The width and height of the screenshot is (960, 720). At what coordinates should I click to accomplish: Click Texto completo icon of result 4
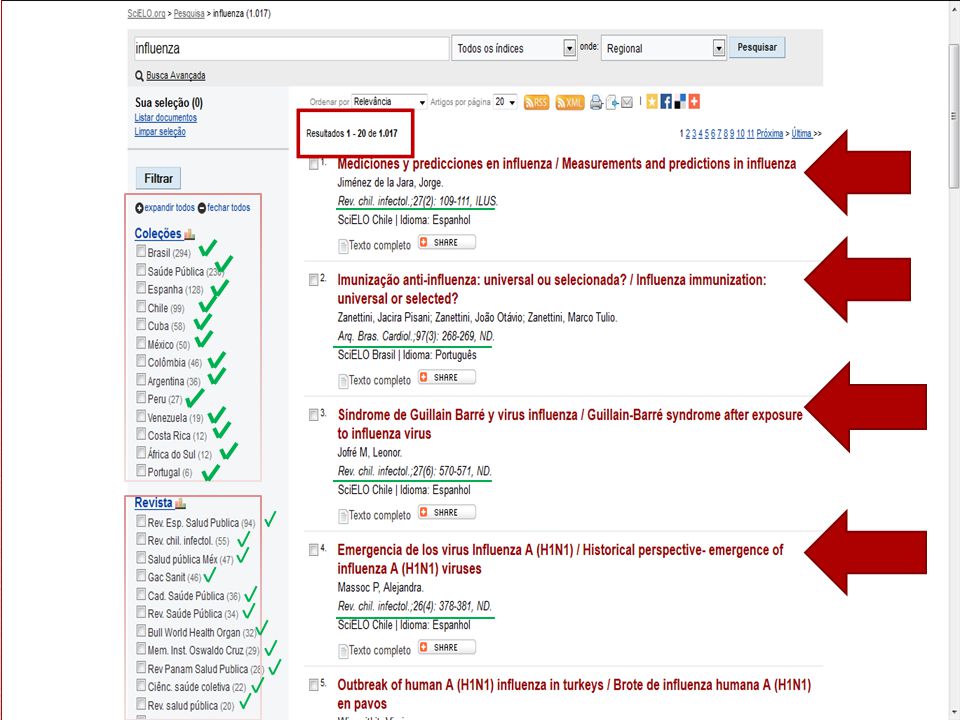(343, 651)
